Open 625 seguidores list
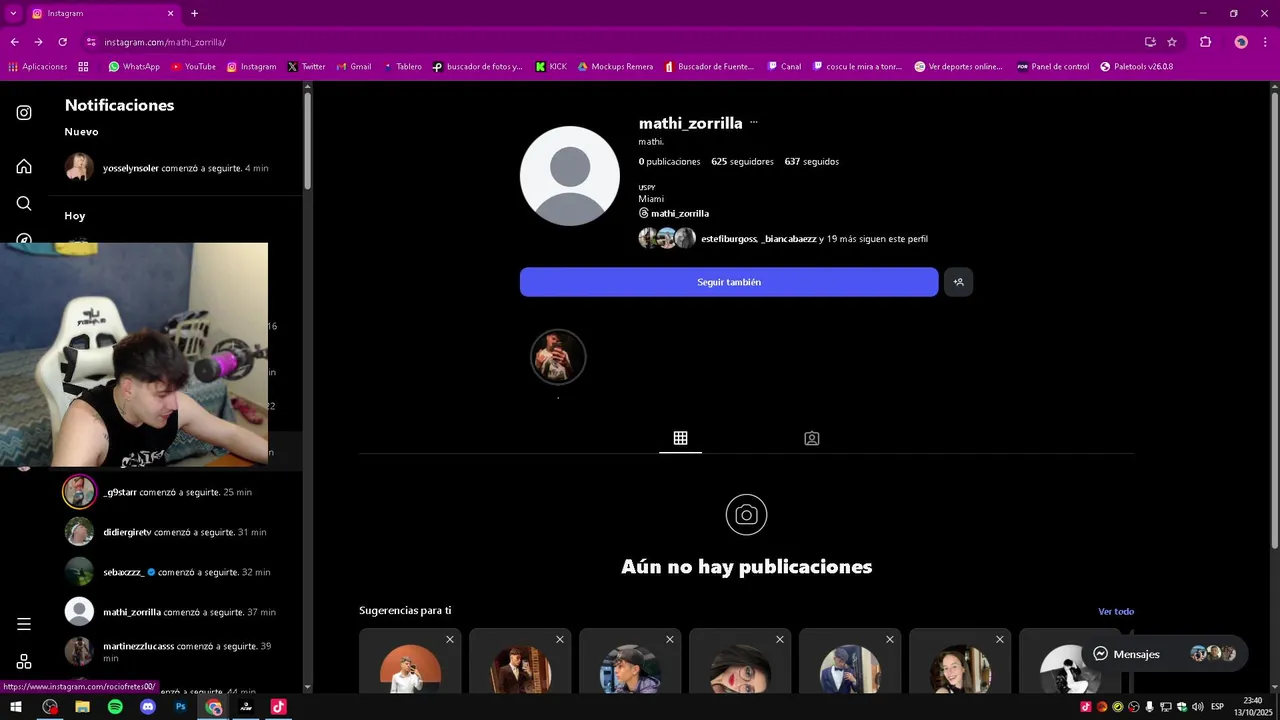The image size is (1280, 720). point(742,162)
